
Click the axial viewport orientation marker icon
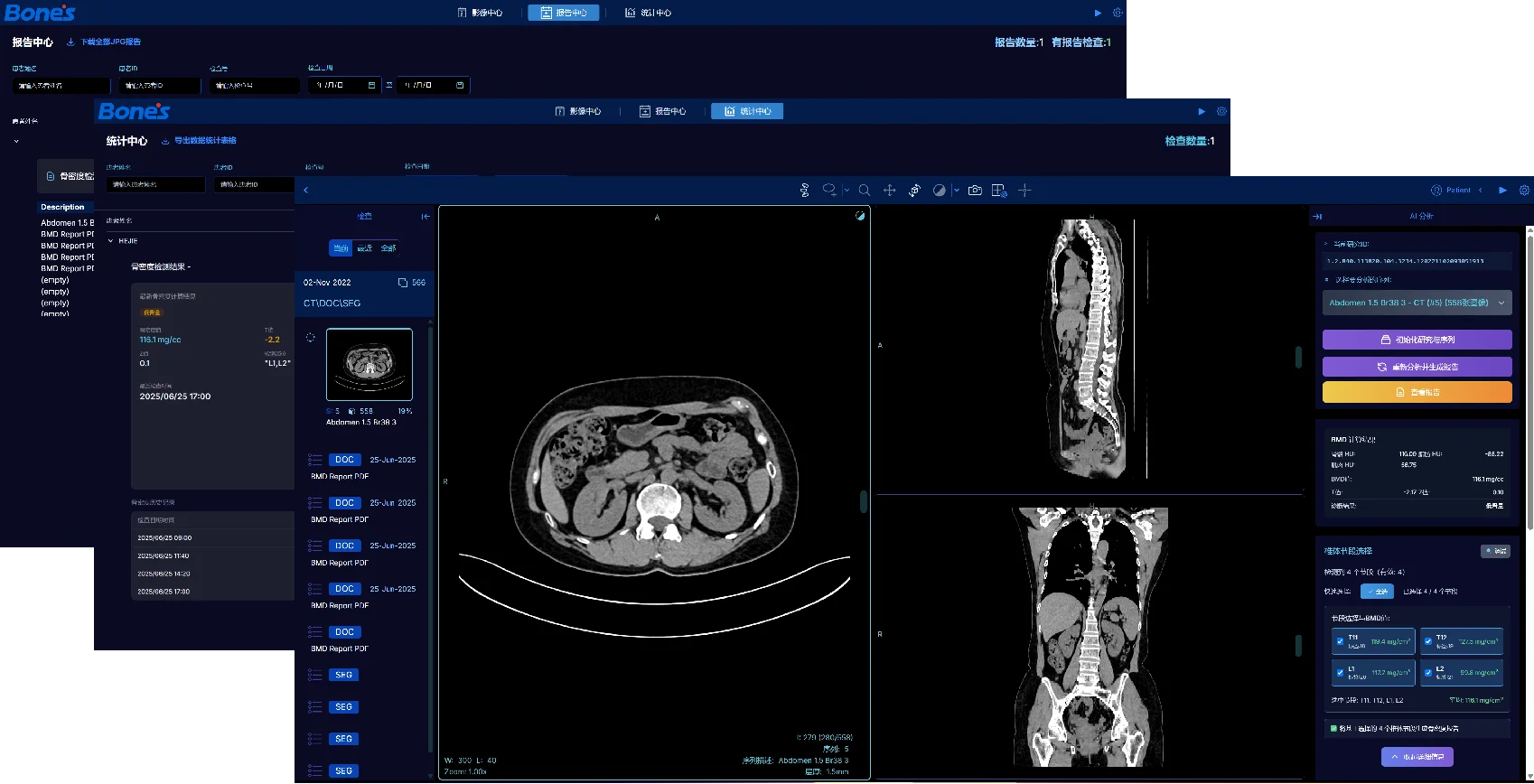860,216
